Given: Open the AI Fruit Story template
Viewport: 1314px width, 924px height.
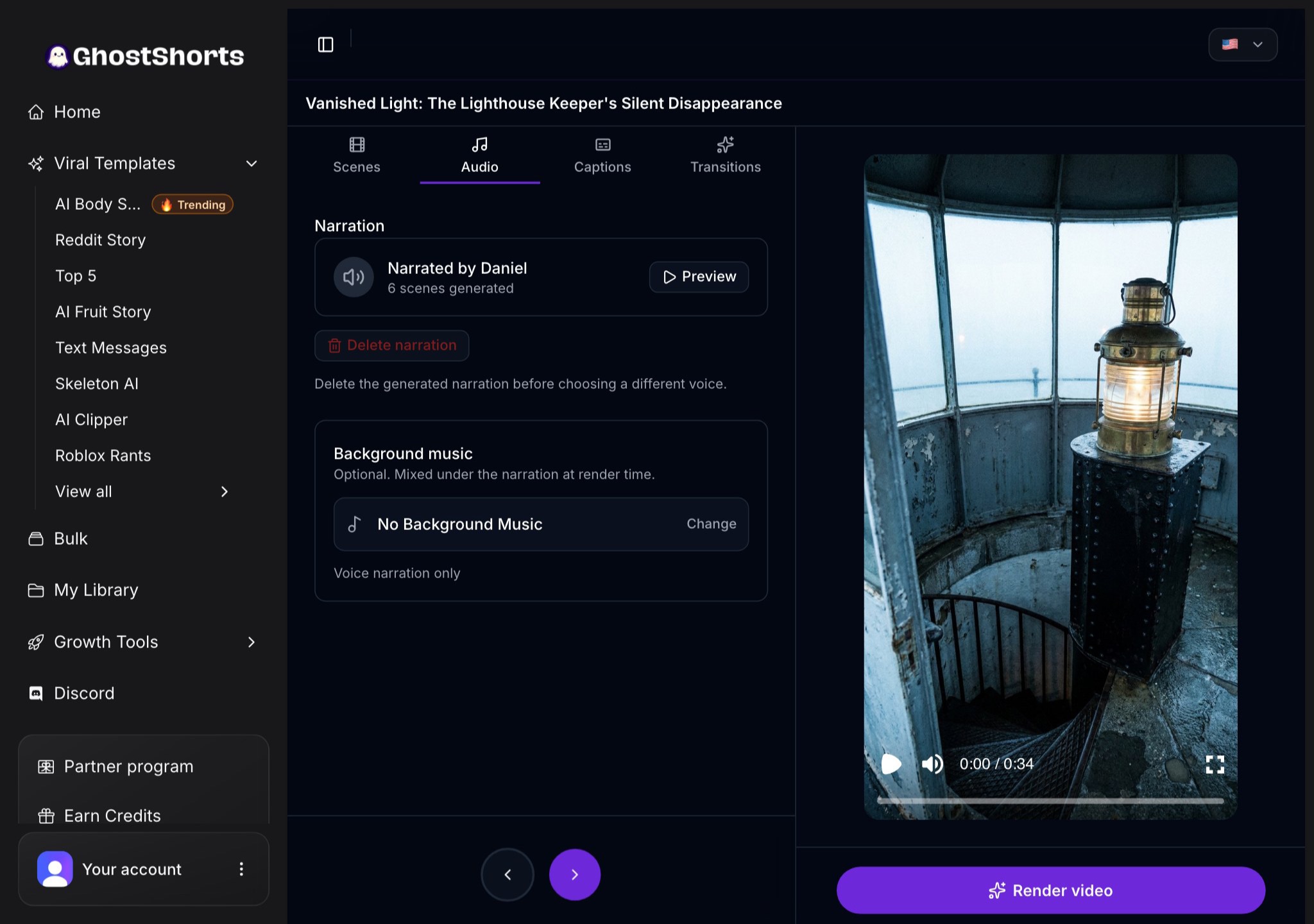Looking at the screenshot, I should pos(103,312).
